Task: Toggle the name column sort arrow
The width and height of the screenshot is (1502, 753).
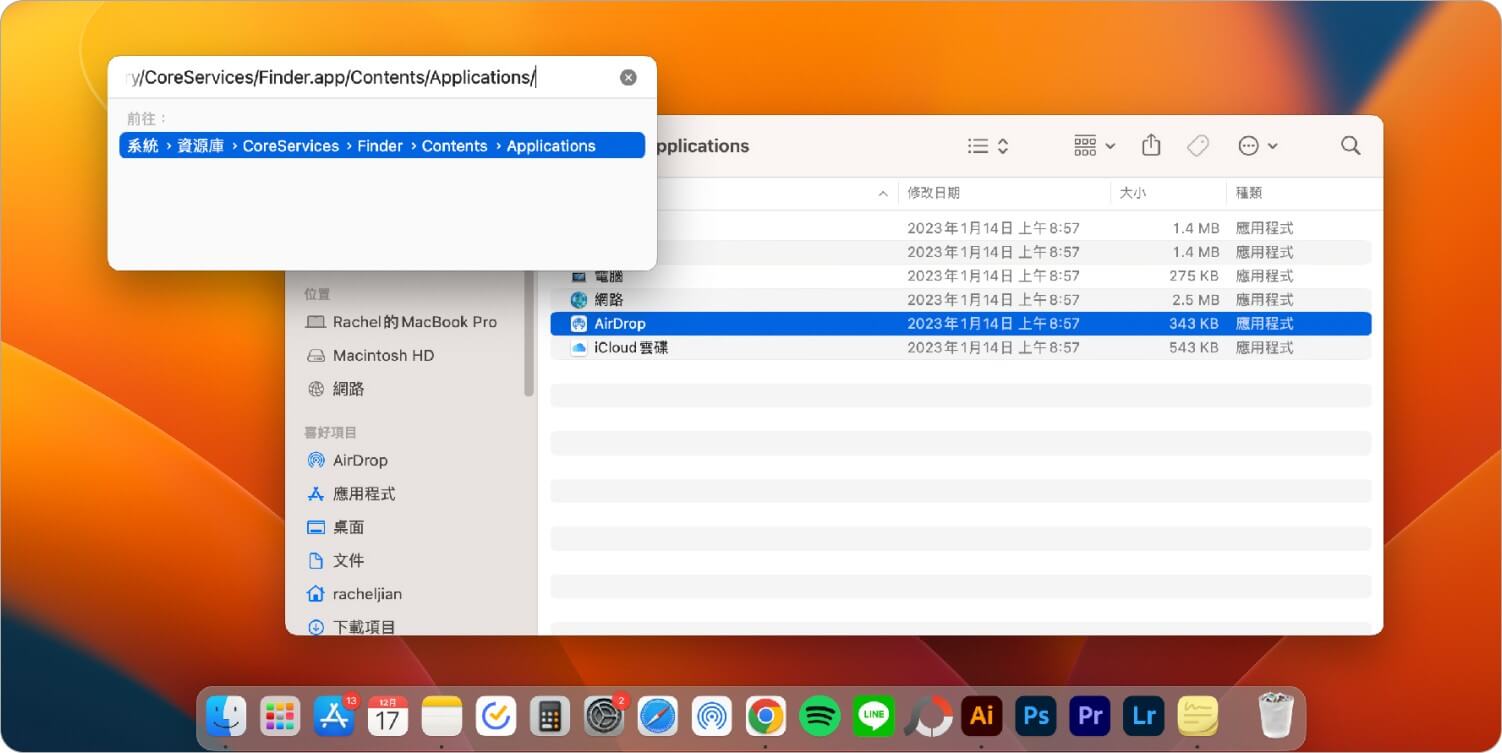Action: 882,194
